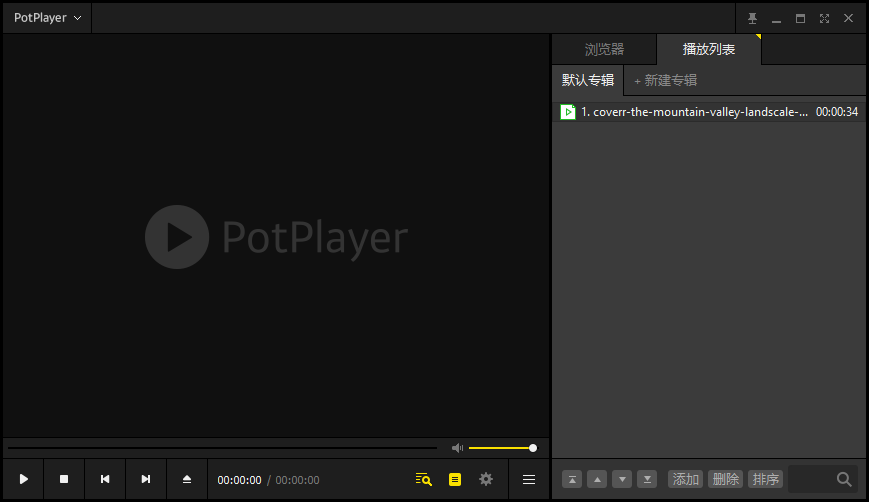This screenshot has height=502, width=869.
Task: Open the playlist search icon in control bar
Action: pyautogui.click(x=423, y=480)
